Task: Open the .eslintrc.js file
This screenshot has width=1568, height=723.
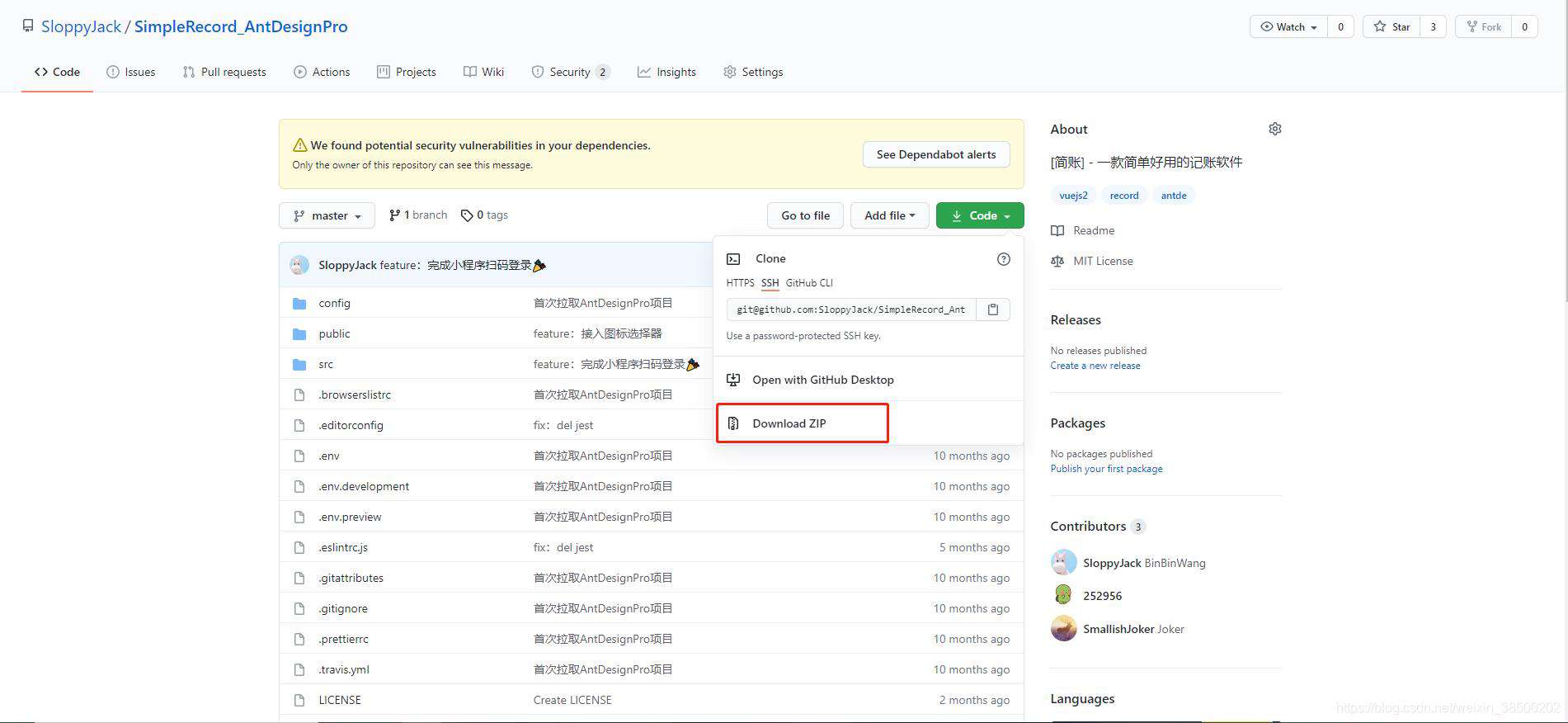Action: coord(343,547)
